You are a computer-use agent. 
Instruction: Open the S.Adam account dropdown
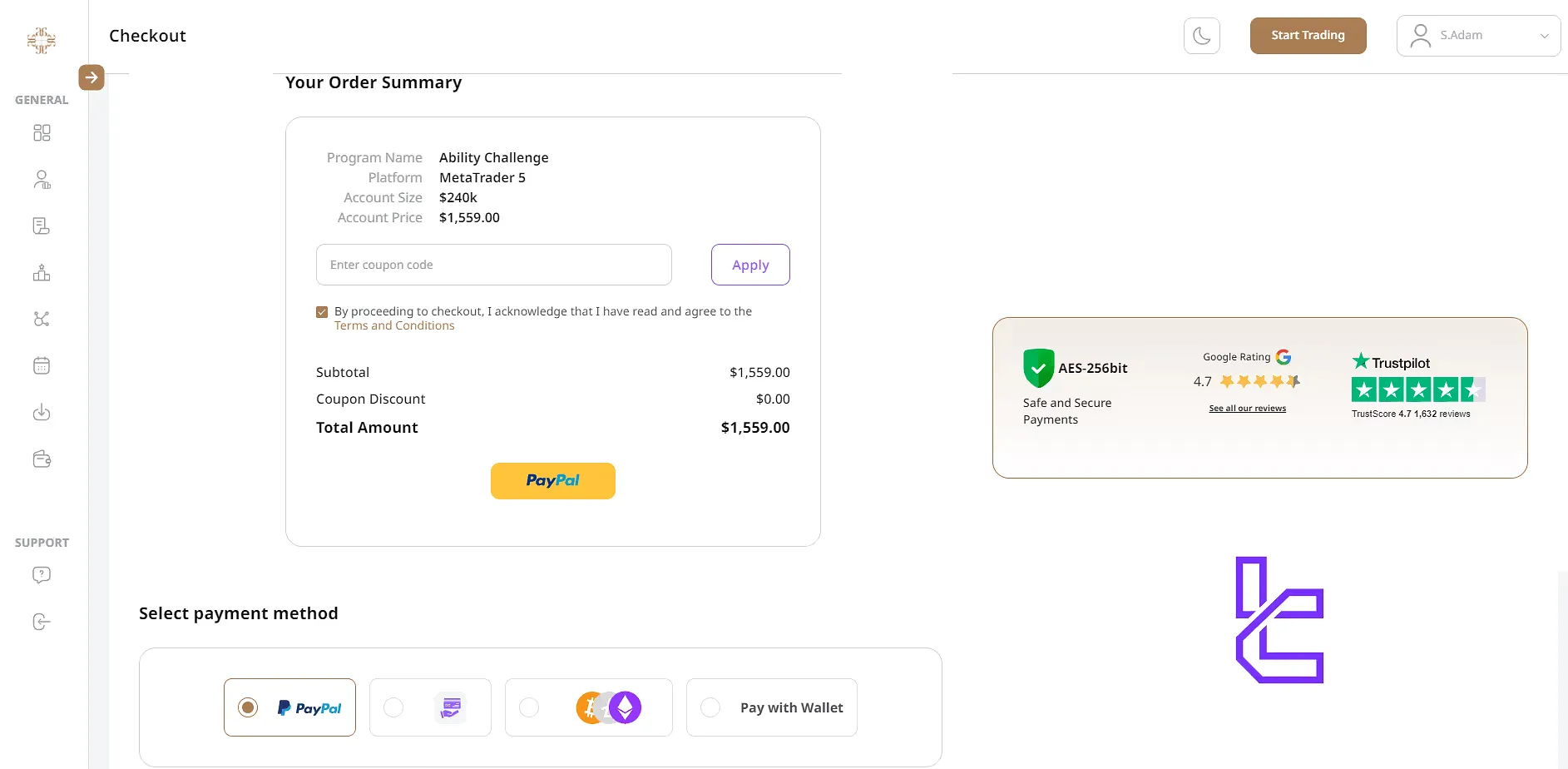click(1478, 35)
